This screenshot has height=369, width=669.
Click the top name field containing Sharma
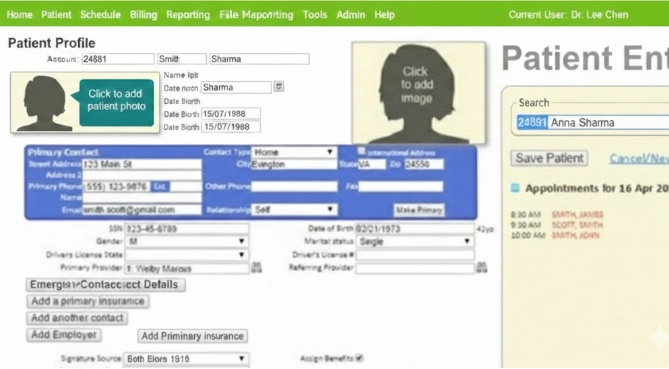(x=259, y=59)
